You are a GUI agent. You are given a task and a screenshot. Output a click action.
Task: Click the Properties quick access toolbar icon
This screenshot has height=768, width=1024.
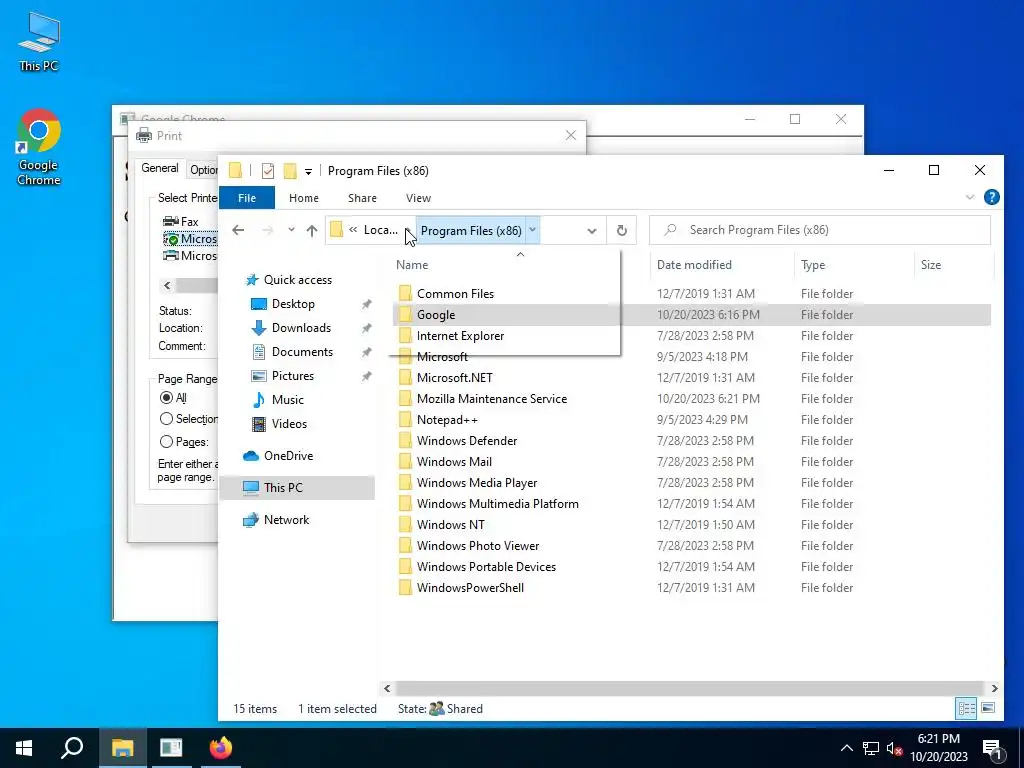[x=268, y=171]
